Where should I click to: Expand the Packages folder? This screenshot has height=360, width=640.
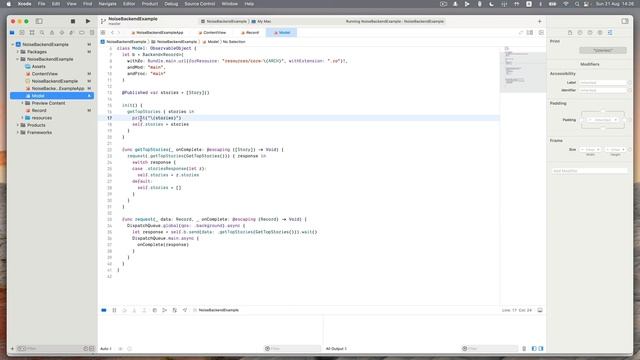[18, 52]
